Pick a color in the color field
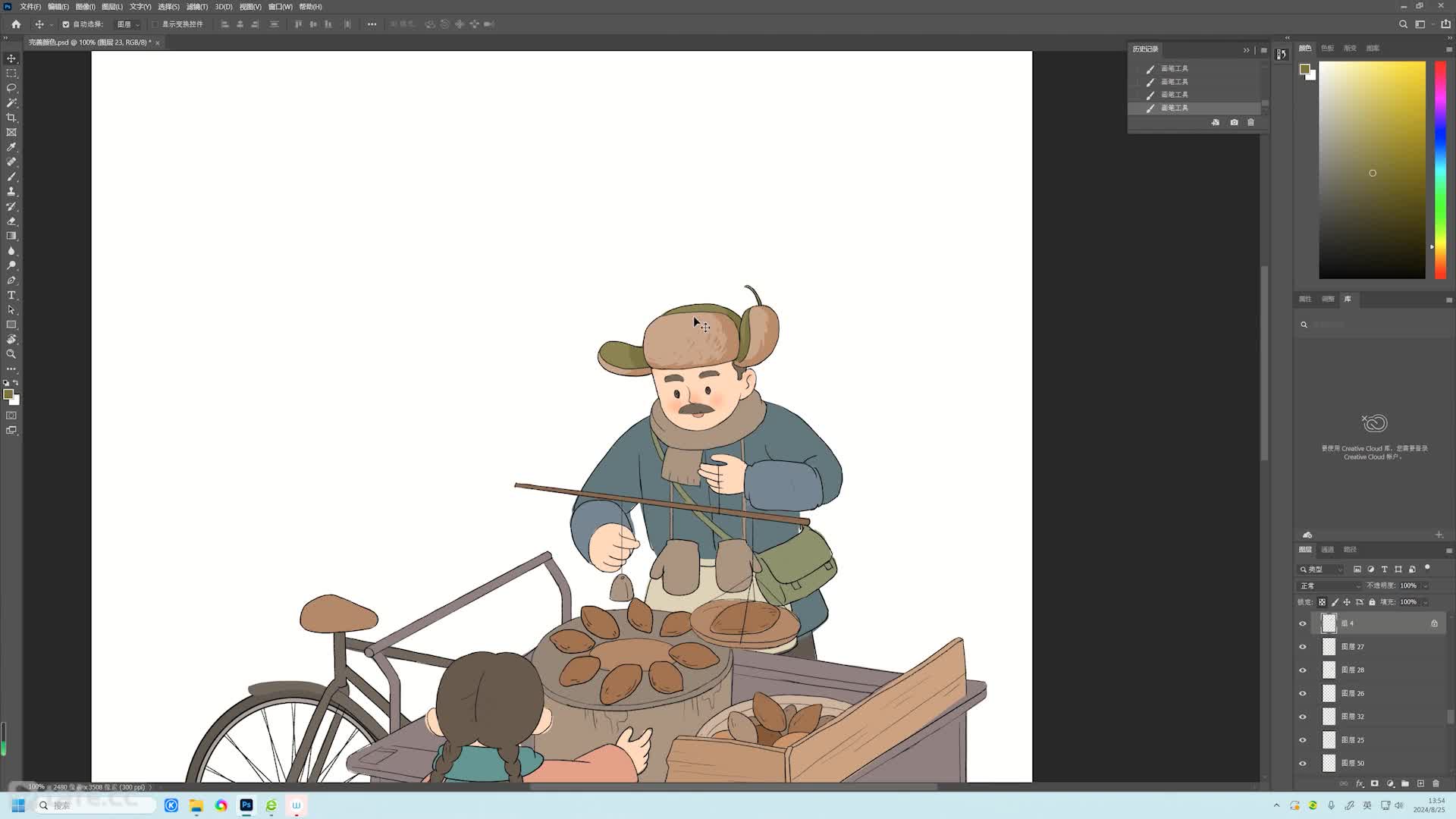 click(1372, 171)
